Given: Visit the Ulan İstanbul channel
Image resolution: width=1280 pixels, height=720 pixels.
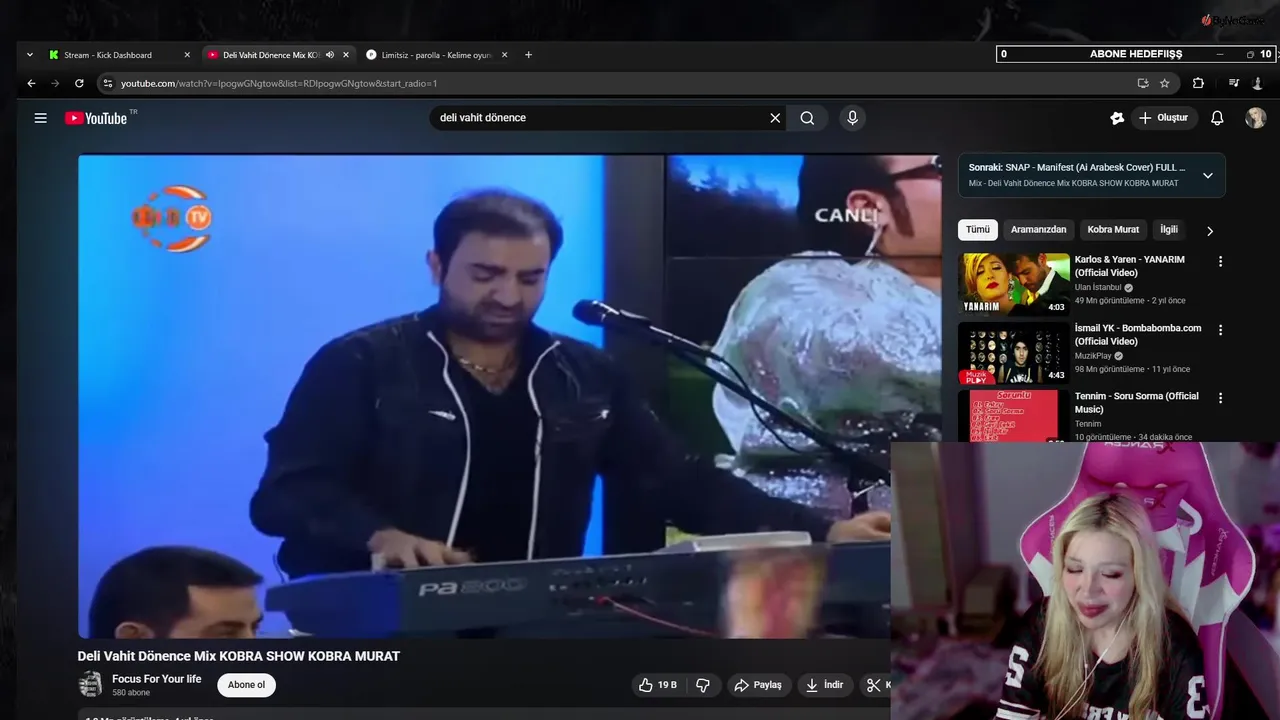Looking at the screenshot, I should point(1098,287).
